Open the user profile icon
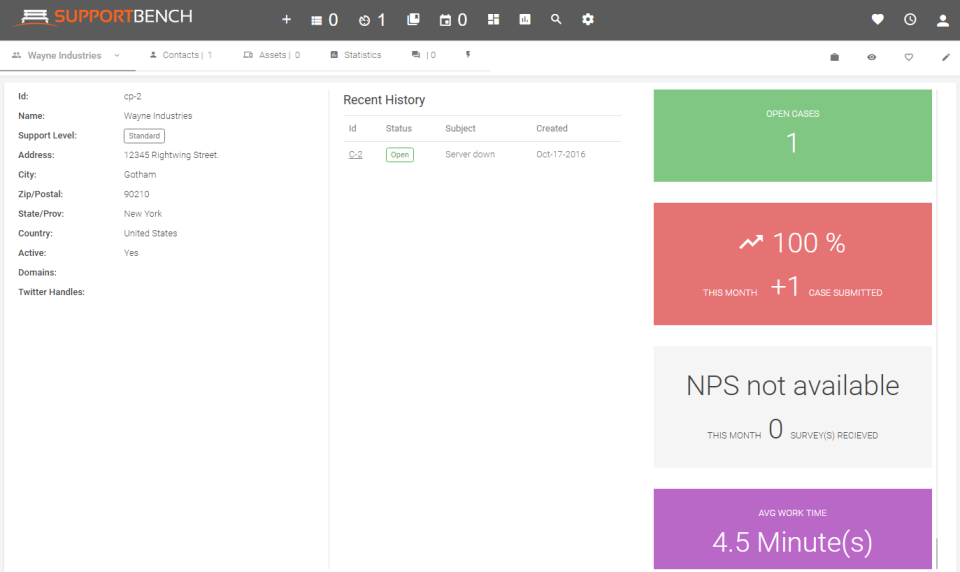The width and height of the screenshot is (960, 572). click(x=943, y=20)
